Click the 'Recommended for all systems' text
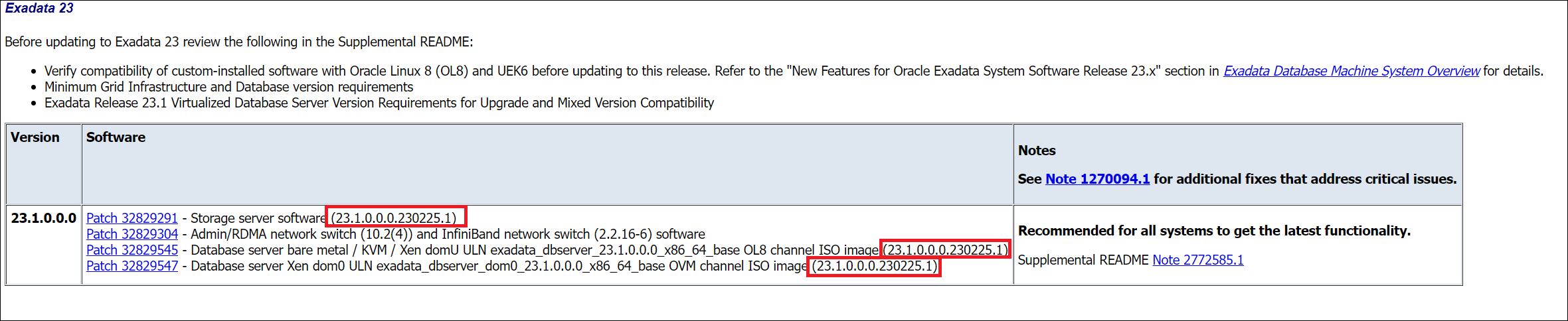This screenshot has width=1568, height=321. point(1214,231)
